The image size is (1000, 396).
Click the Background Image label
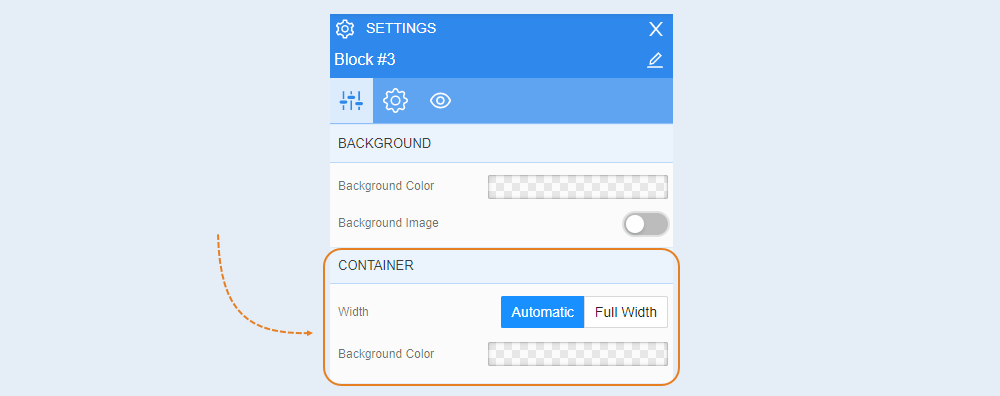click(388, 223)
